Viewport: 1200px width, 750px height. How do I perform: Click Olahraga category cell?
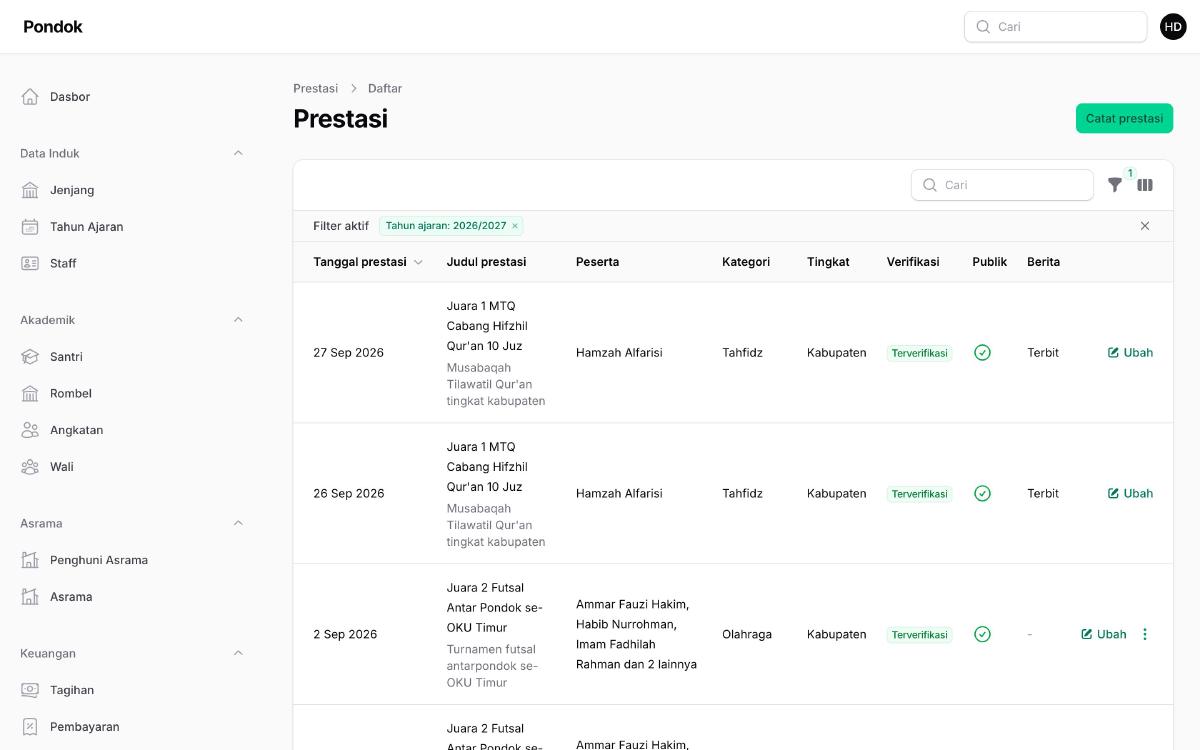(x=747, y=634)
